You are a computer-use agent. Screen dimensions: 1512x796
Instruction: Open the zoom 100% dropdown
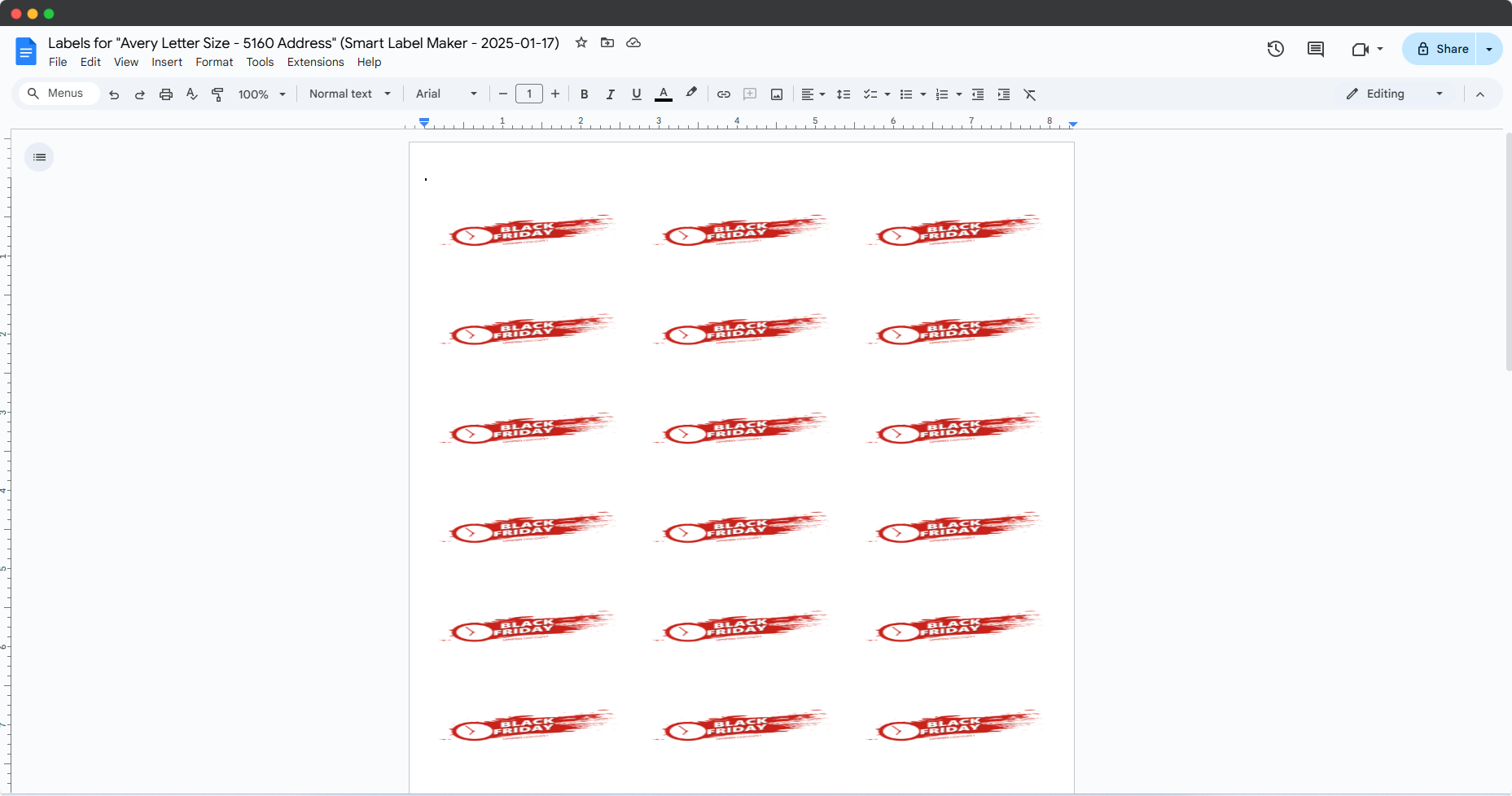click(x=261, y=94)
